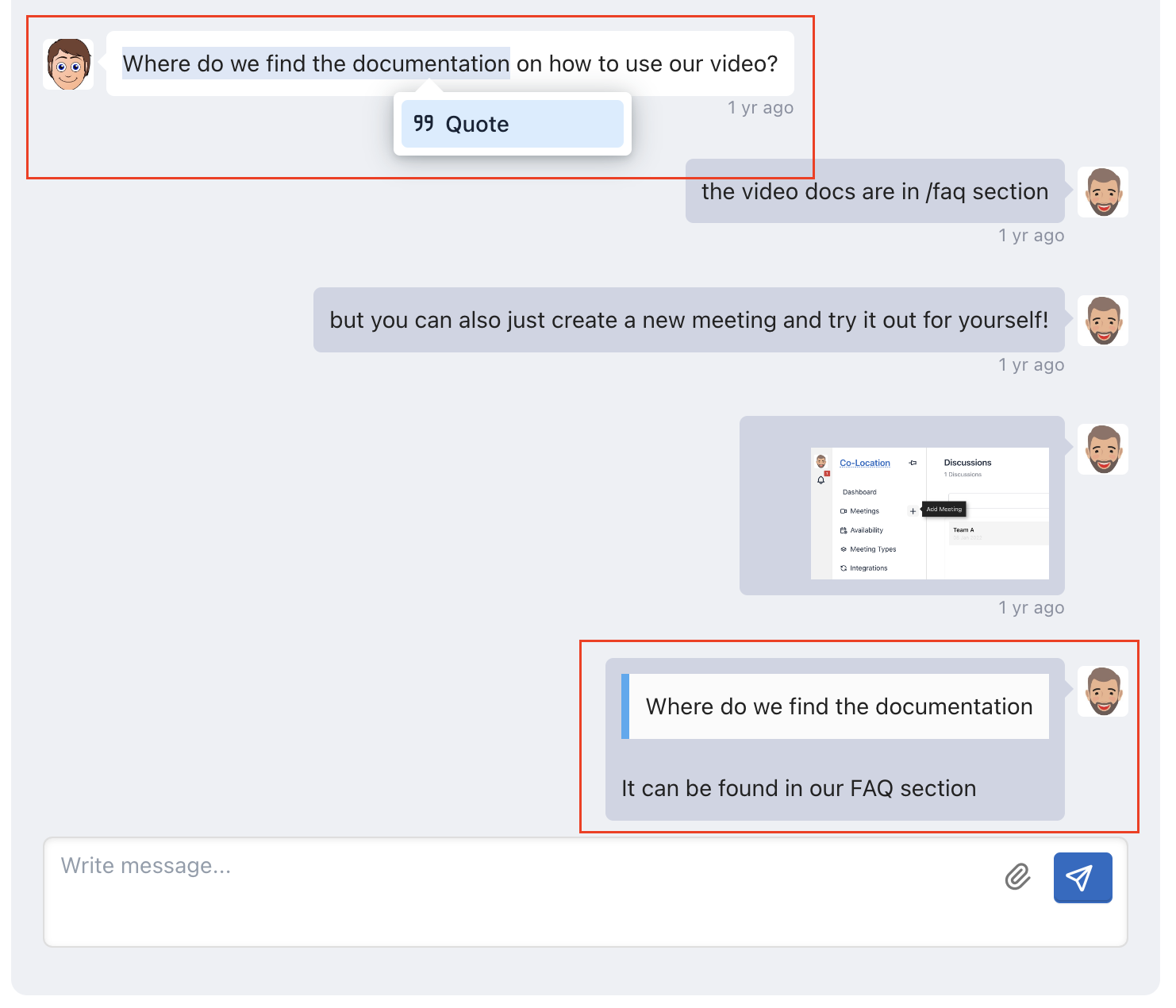Open avatar next to the new meeting message
The width and height of the screenshot is (1176, 1008).
pos(1102,321)
